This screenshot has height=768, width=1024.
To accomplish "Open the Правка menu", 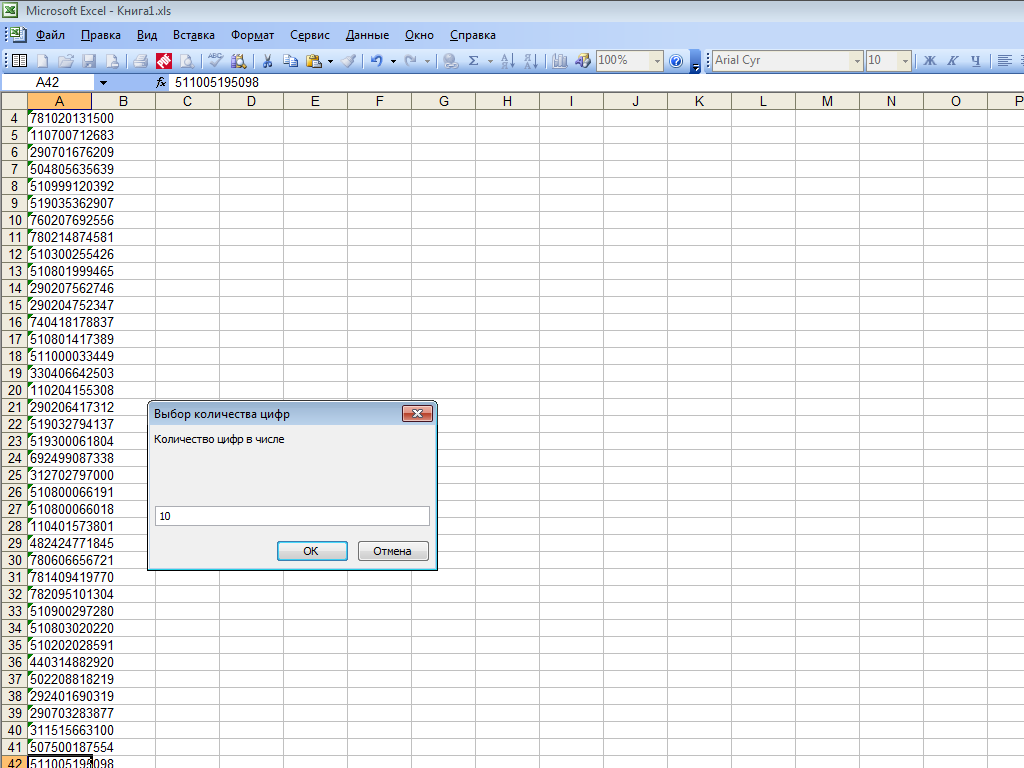I will click(x=101, y=35).
